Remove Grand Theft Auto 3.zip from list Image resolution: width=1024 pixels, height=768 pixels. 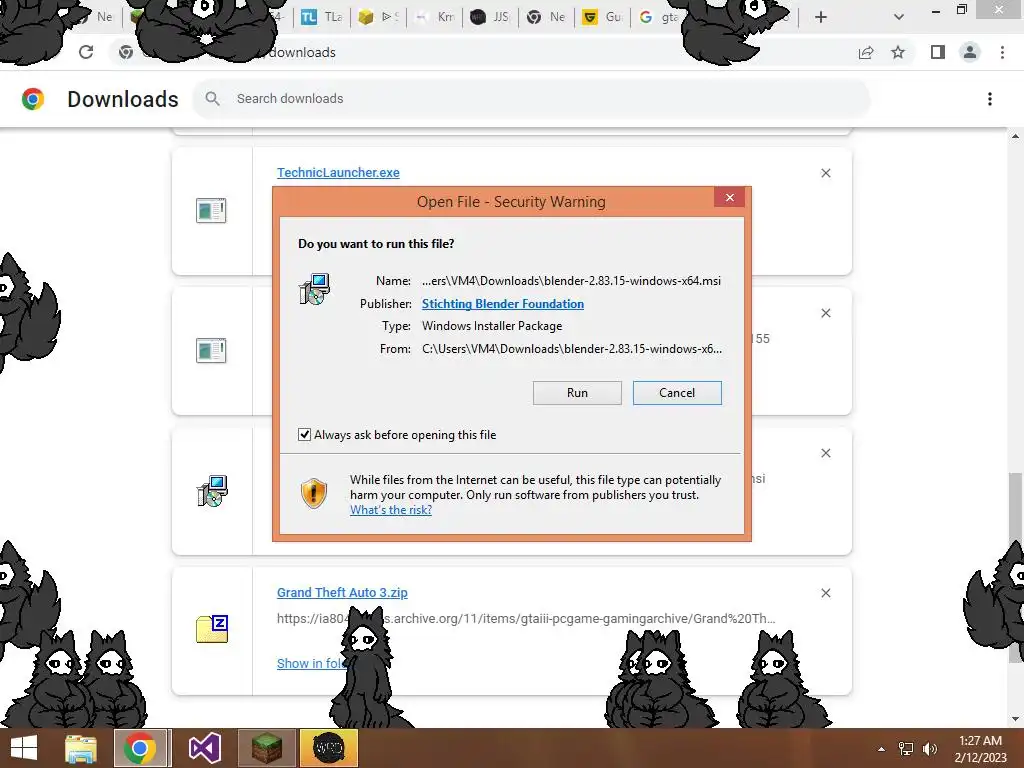point(825,593)
